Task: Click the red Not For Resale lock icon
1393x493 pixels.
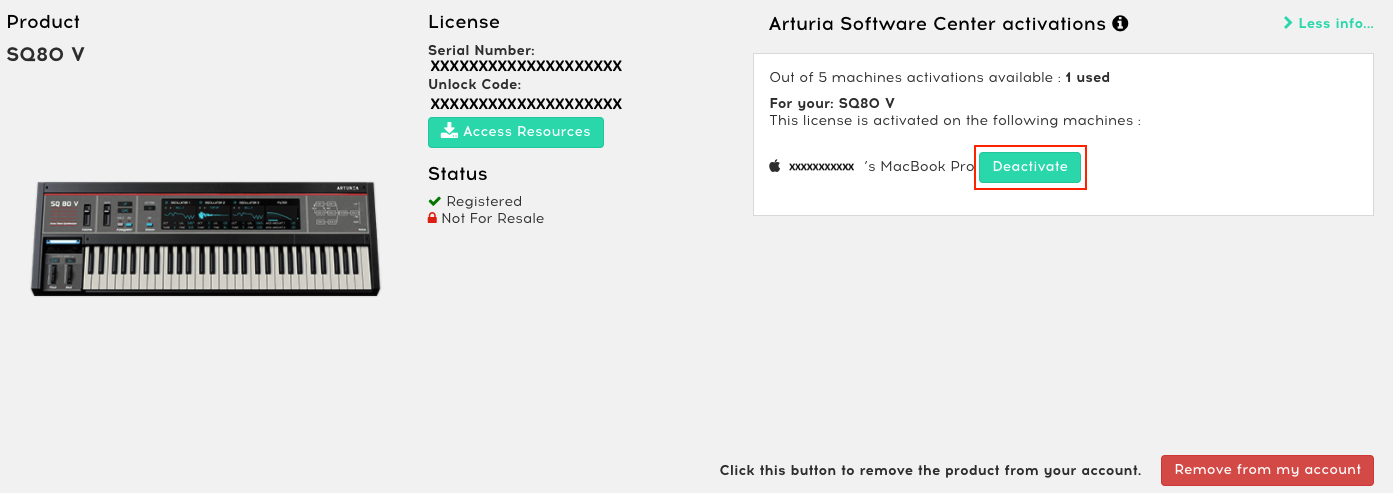Action: 433,218
